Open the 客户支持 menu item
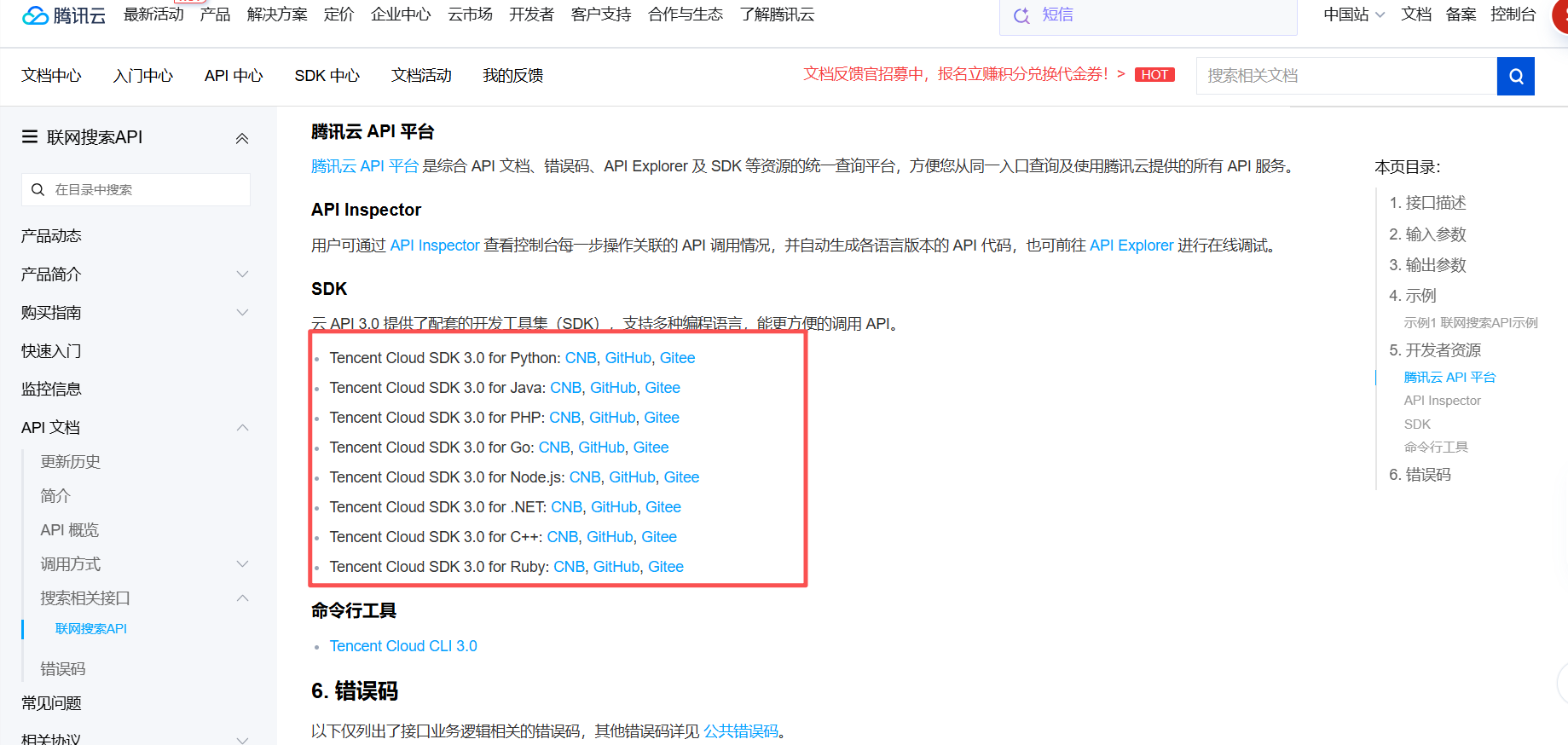The width and height of the screenshot is (1568, 745). point(601,14)
